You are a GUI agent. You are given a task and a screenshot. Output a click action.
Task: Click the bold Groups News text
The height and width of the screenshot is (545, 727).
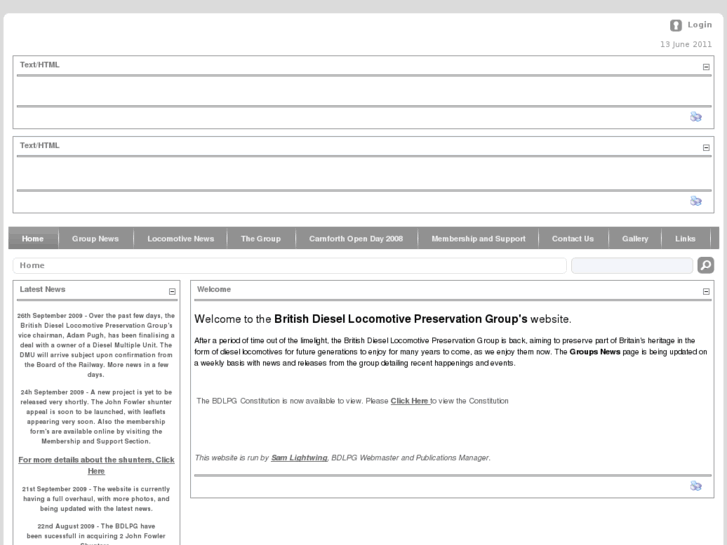click(595, 352)
